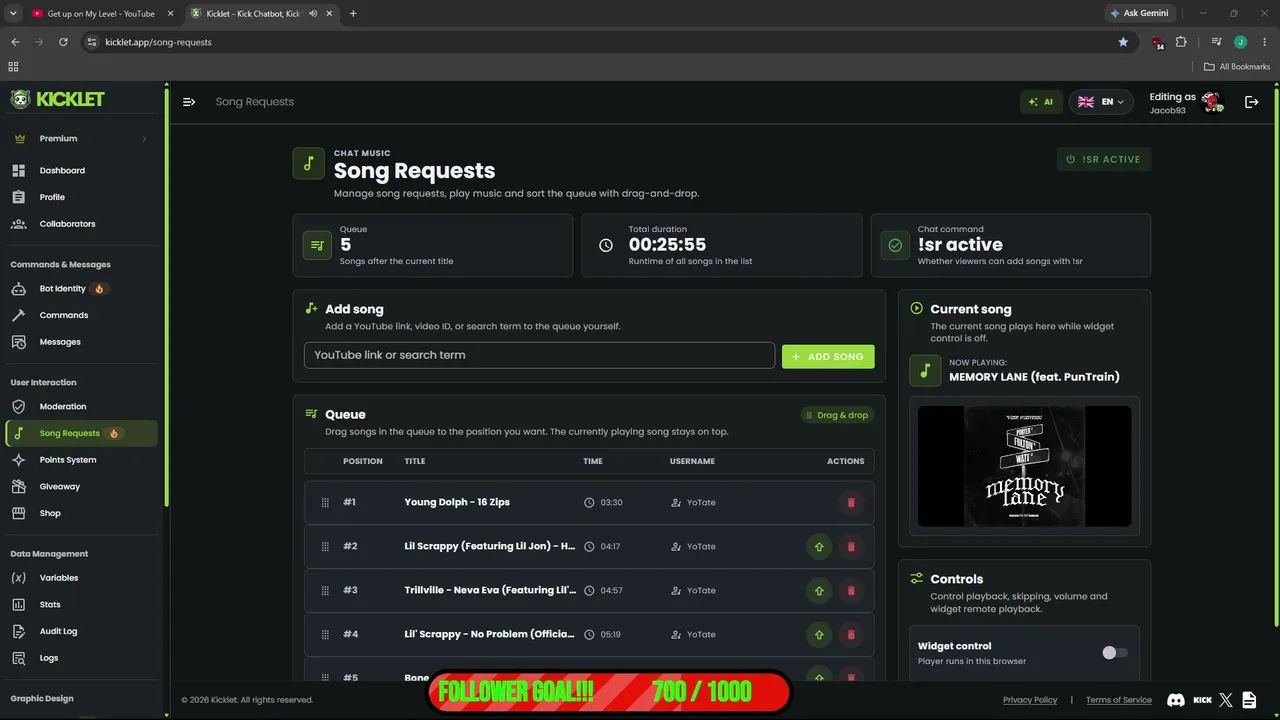Screen dimensions: 1280x720
Task: Mute the Kicklet tab audio
Action: [313, 14]
